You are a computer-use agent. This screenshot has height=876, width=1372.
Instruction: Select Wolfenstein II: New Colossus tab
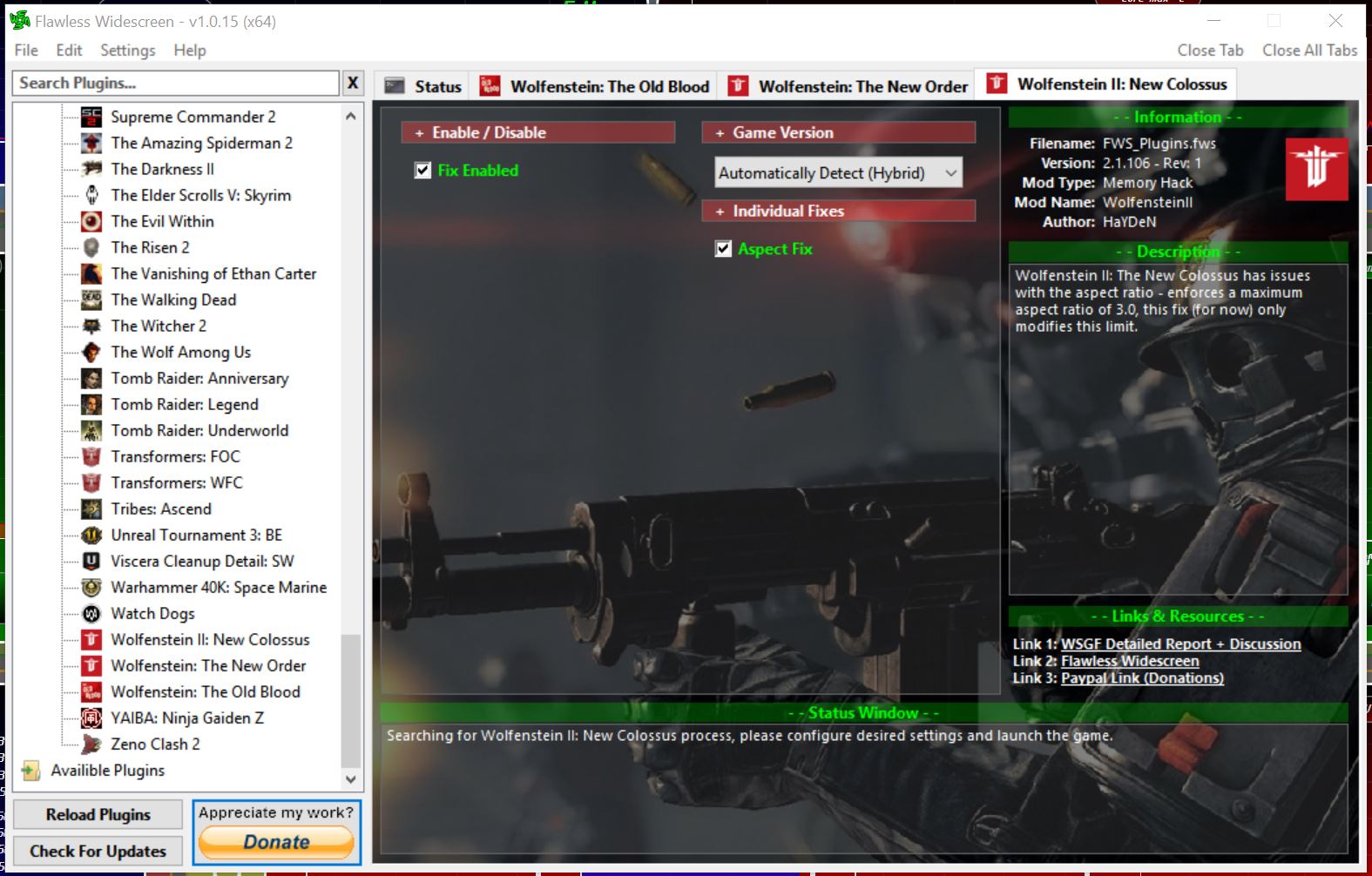click(x=1106, y=84)
